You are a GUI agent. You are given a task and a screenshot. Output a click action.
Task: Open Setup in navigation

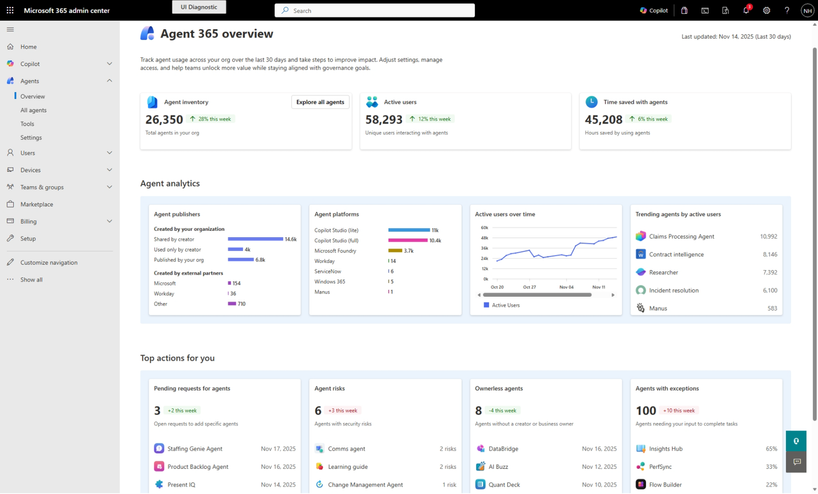coord(28,238)
